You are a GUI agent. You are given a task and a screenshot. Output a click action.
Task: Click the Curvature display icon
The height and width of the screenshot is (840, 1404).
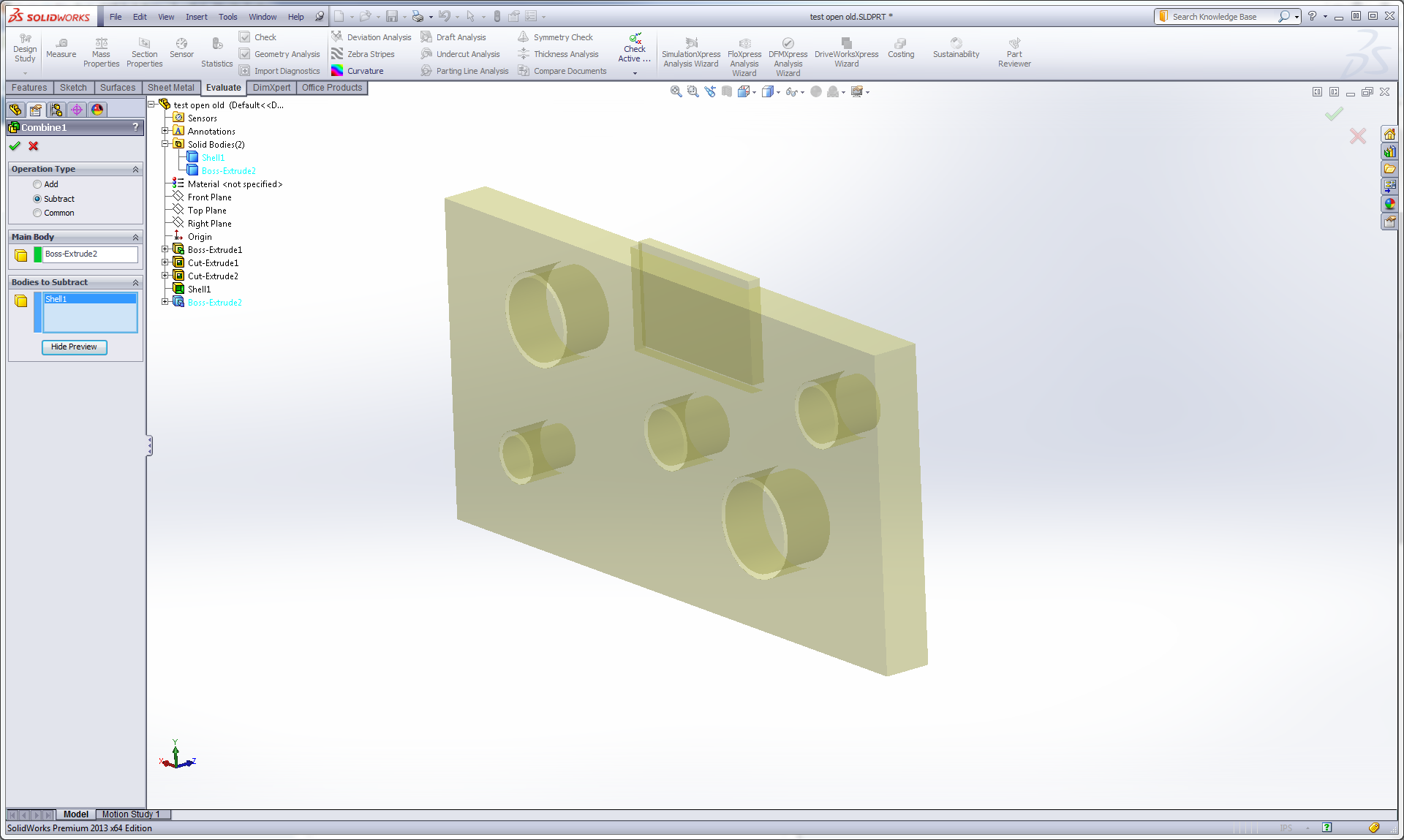pos(337,71)
